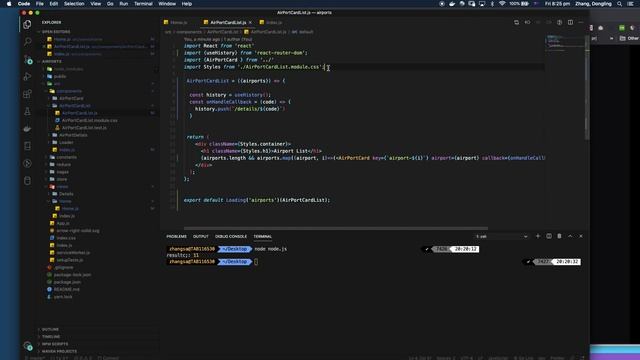Open the Docker whale icon view
Screen dimensions: 640x360
click(27, 129)
